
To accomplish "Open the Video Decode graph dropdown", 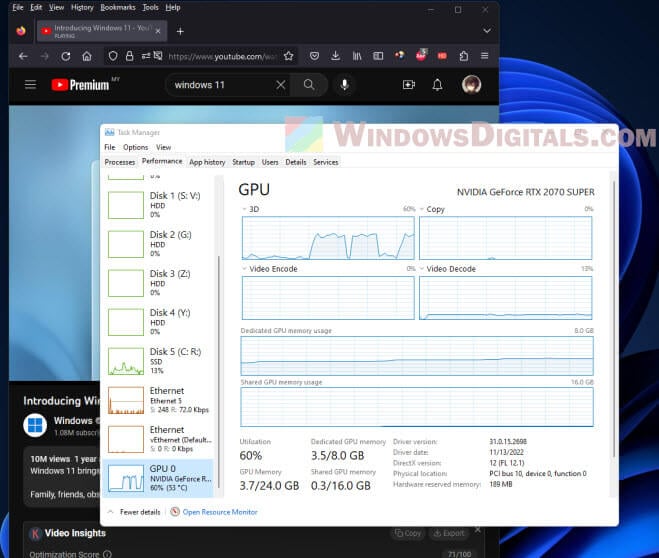I will [x=422, y=269].
